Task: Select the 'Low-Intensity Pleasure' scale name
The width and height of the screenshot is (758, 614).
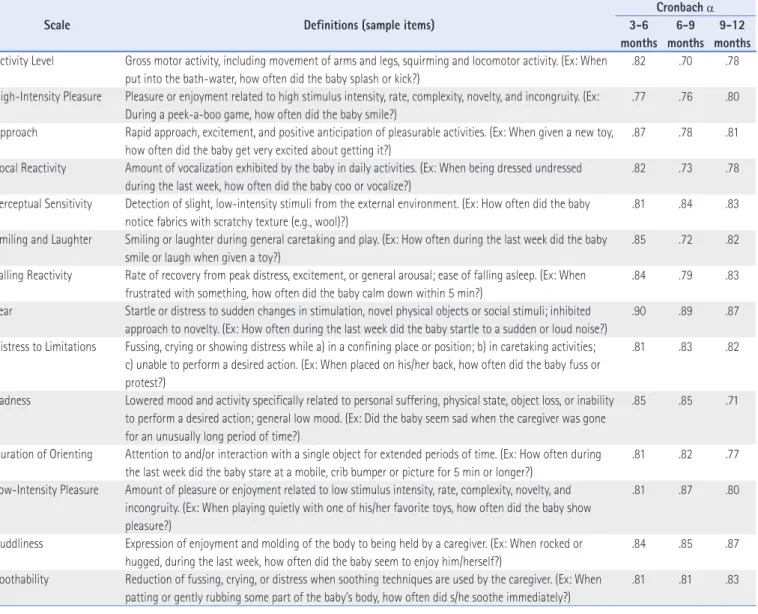Action: click(x=49, y=490)
